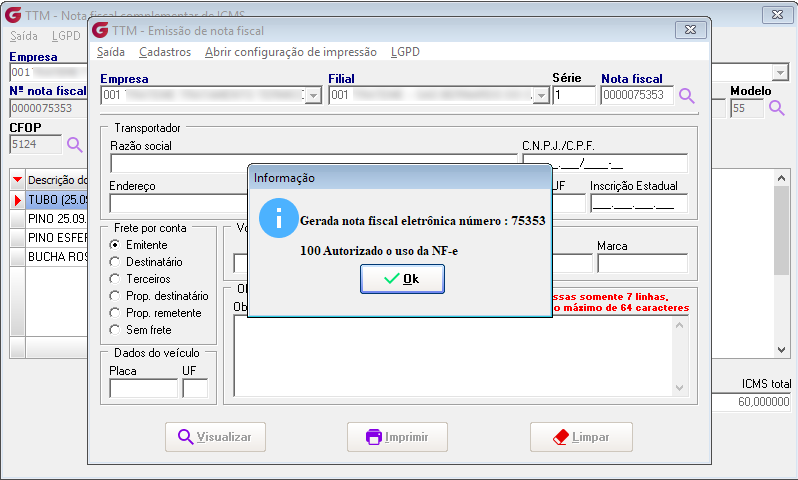Click the background grid scrollbar up arrow
This screenshot has width=798, height=480.
click(x=782, y=178)
